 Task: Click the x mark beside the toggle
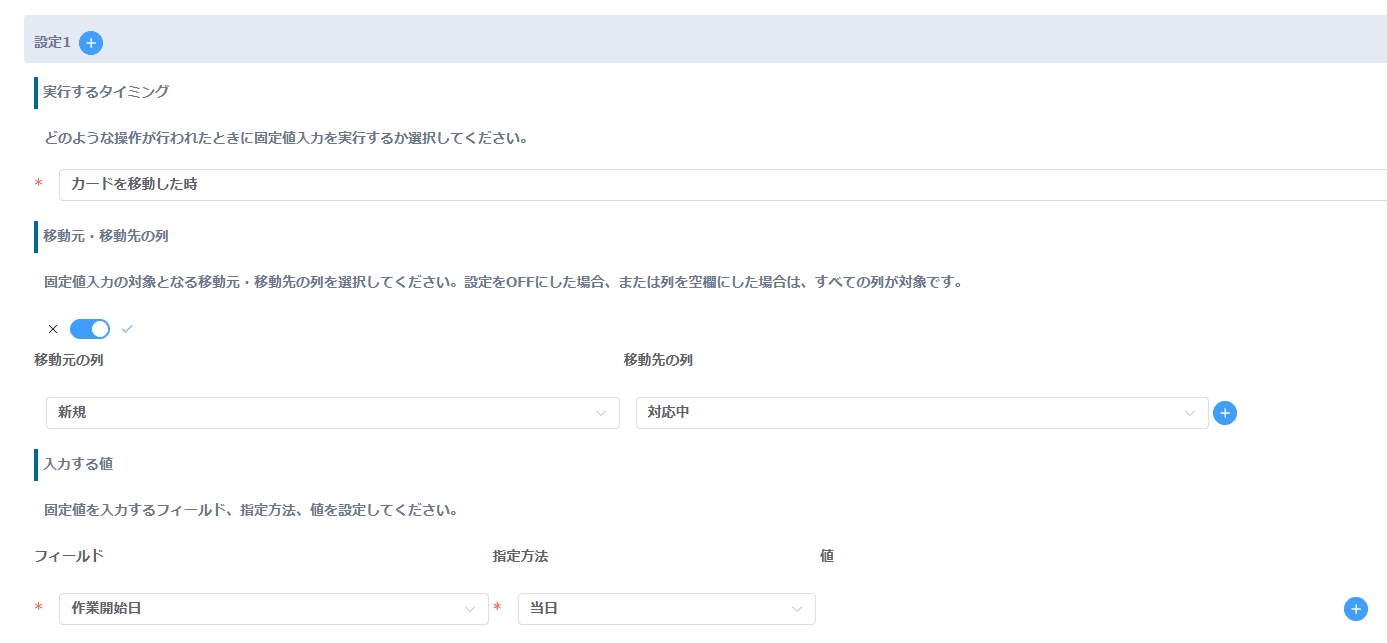(x=53, y=329)
